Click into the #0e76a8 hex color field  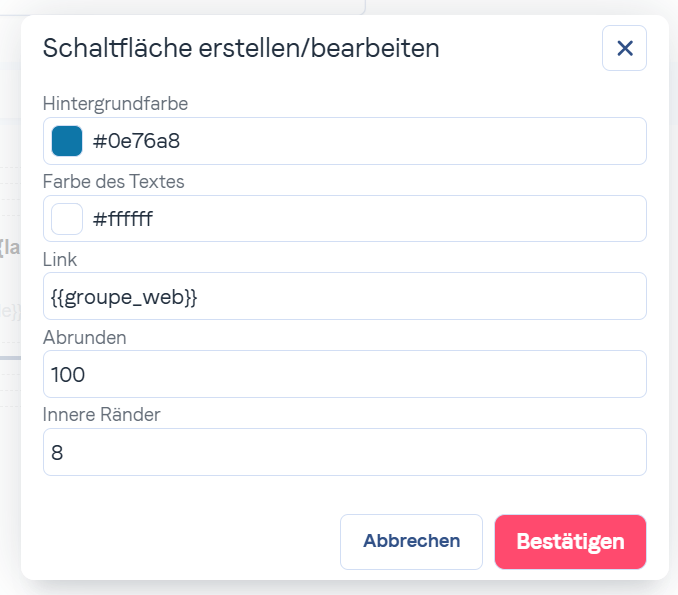(x=360, y=141)
